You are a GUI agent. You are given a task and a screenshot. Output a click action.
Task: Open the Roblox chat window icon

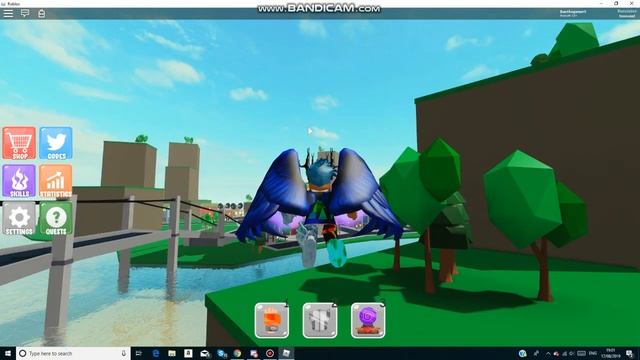[25, 13]
